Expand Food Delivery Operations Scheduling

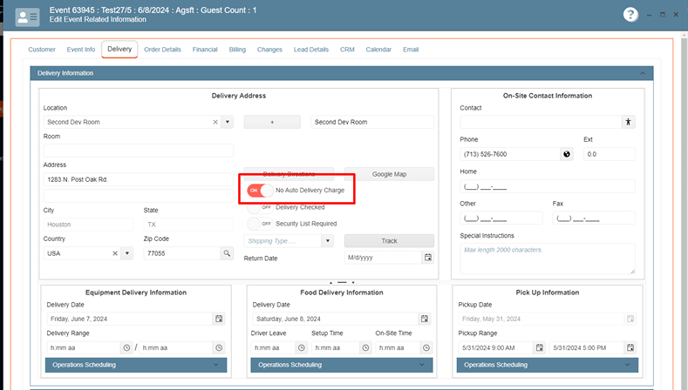342,365
